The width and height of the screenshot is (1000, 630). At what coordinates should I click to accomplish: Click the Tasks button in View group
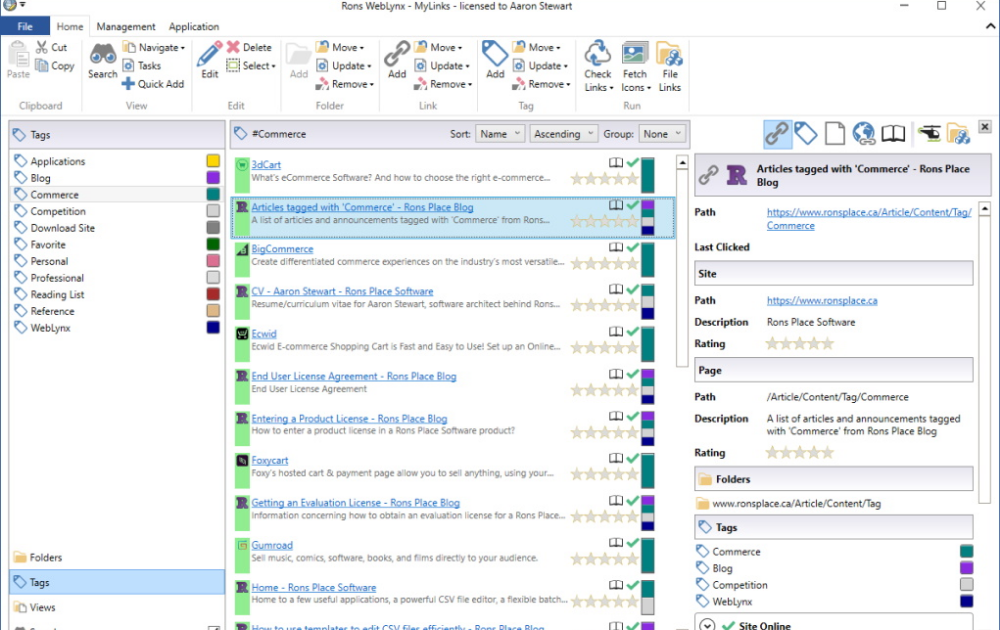pos(142,66)
